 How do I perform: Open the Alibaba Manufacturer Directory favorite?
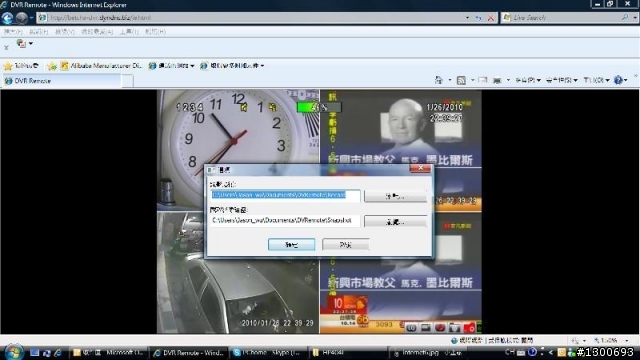101,66
